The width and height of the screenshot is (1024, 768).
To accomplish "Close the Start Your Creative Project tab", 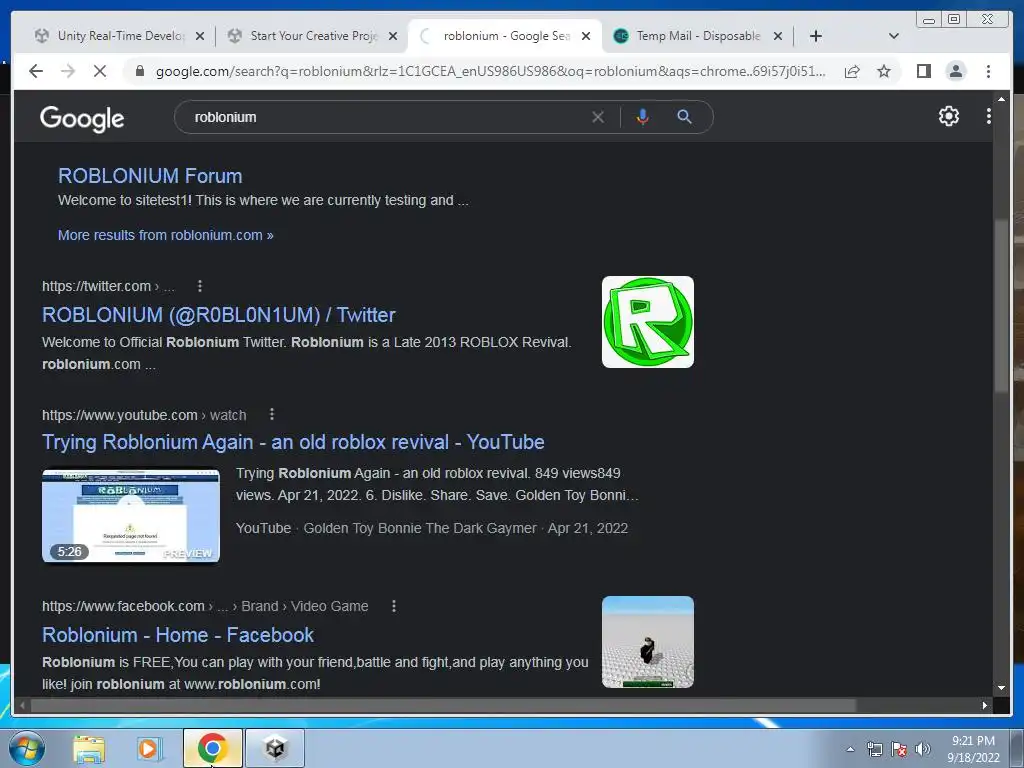I will pyautogui.click(x=392, y=36).
